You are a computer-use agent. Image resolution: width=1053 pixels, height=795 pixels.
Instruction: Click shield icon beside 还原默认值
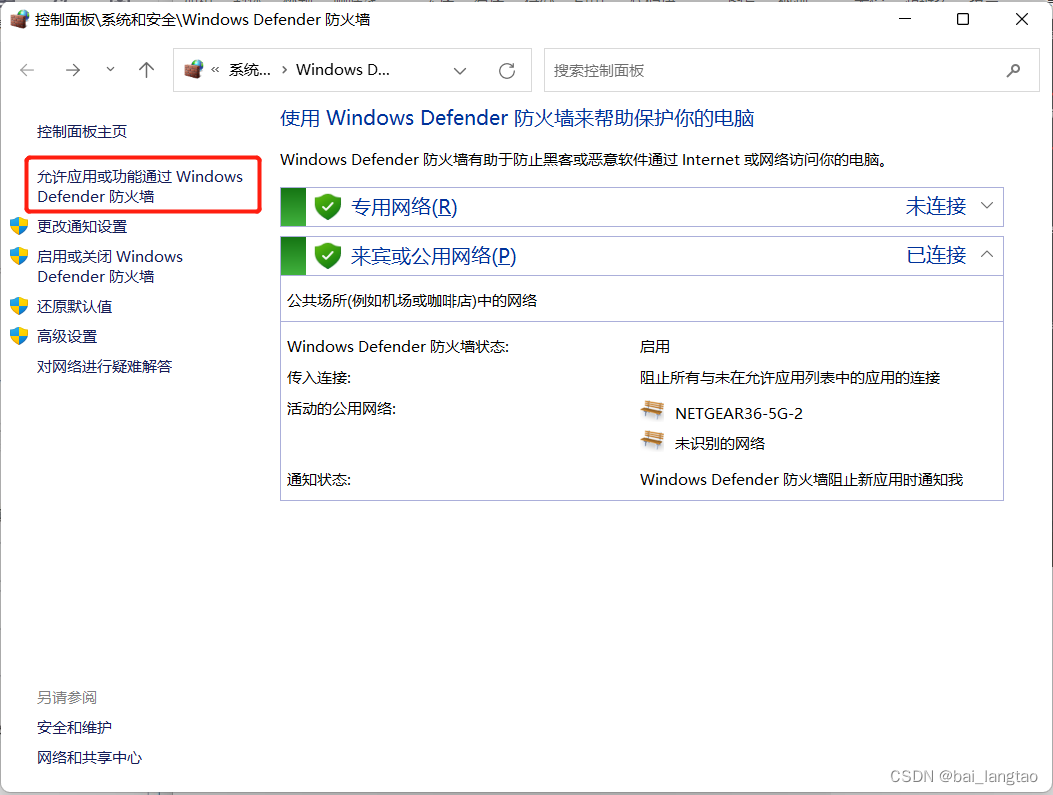[19, 306]
